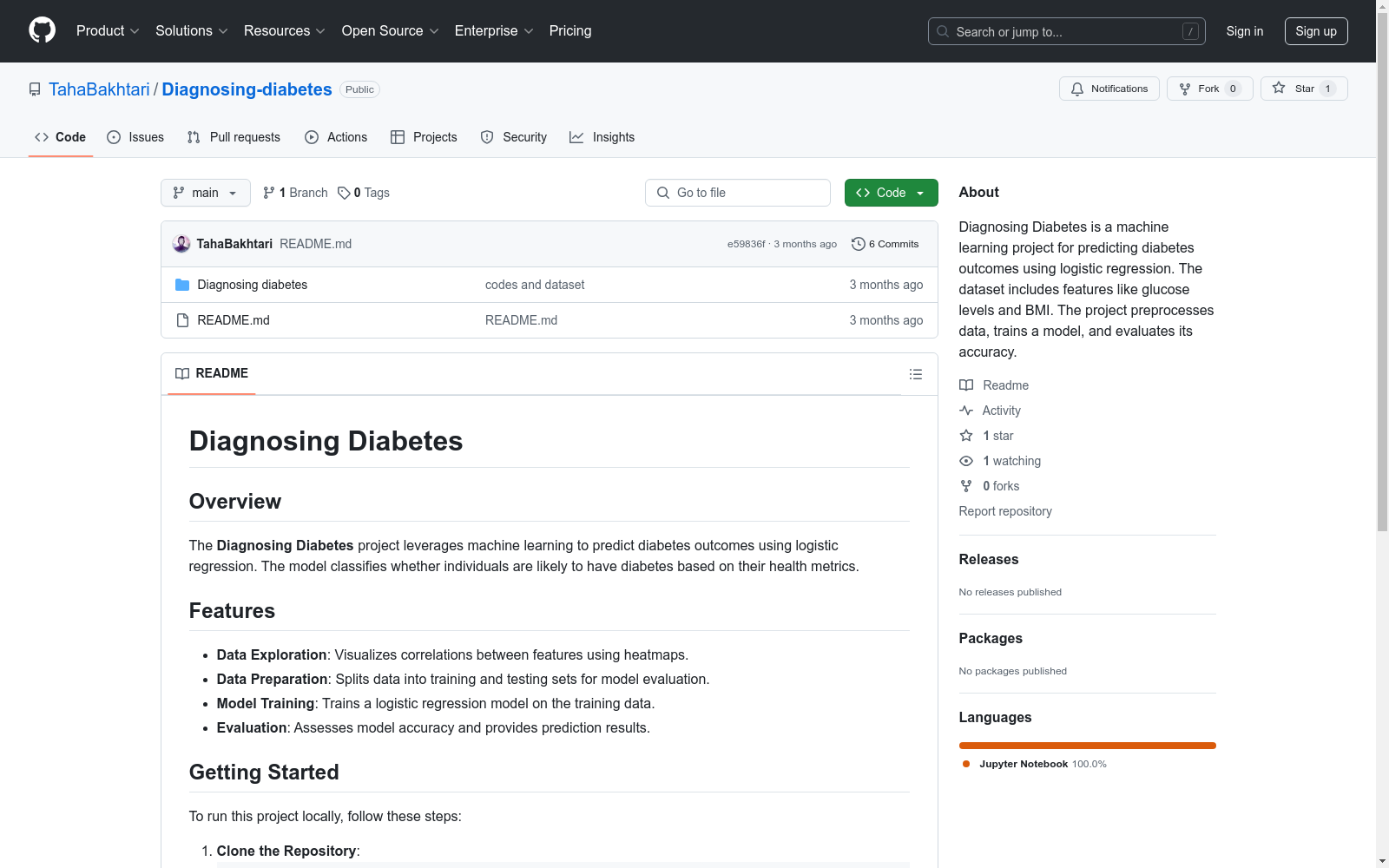Viewport: 1389px width, 868px height.
Task: Fork the repository
Action: pos(1208,89)
